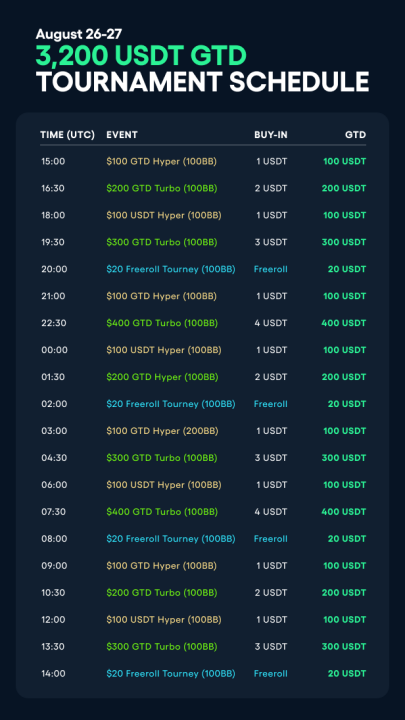Click the Freeroll buy-in at 02:00

click(270, 404)
